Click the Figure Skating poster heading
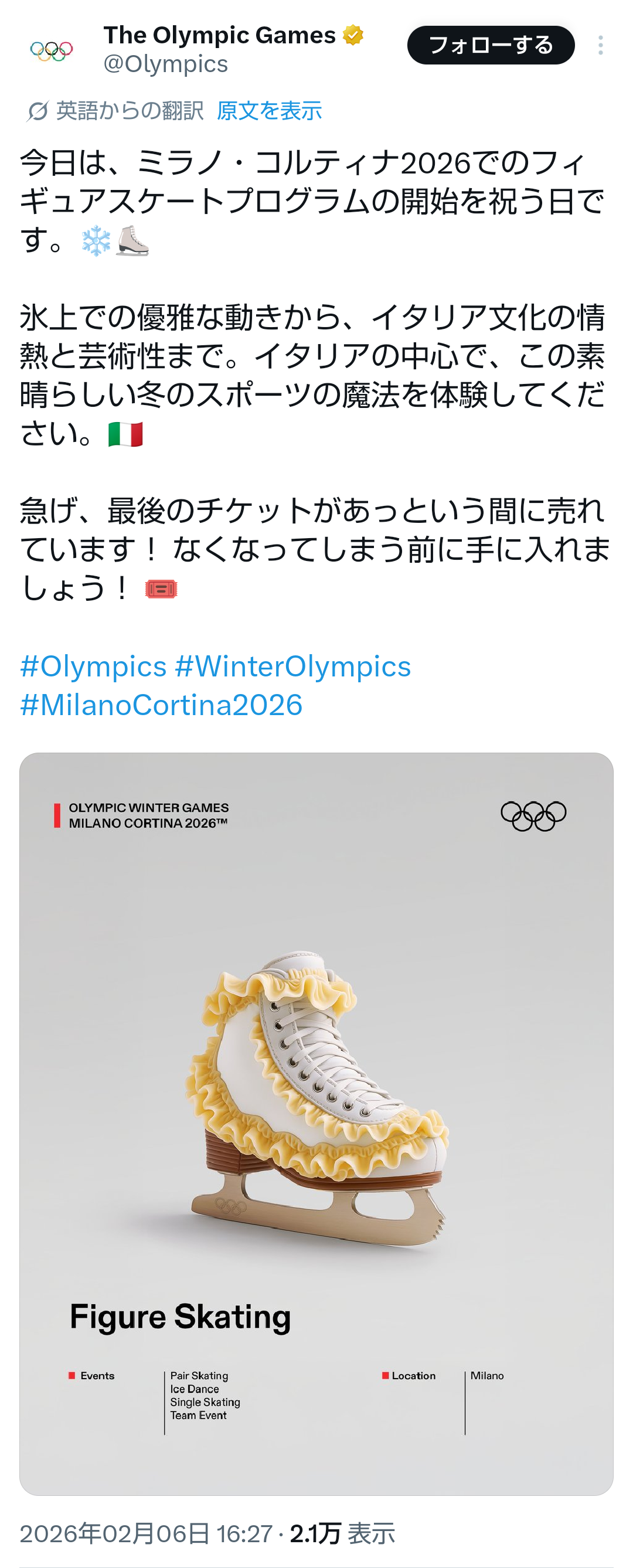This screenshot has width=633, height=1568. coord(180,1317)
